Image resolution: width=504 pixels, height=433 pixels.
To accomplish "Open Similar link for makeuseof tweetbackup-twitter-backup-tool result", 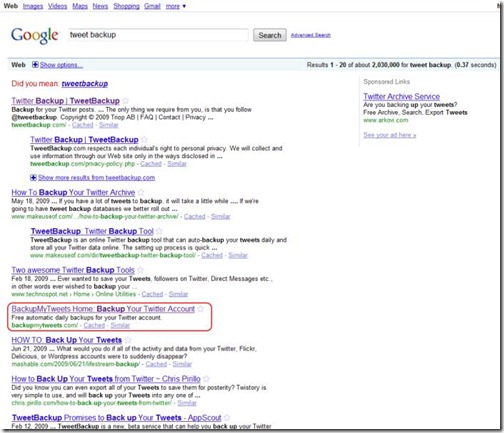I will coord(238,255).
